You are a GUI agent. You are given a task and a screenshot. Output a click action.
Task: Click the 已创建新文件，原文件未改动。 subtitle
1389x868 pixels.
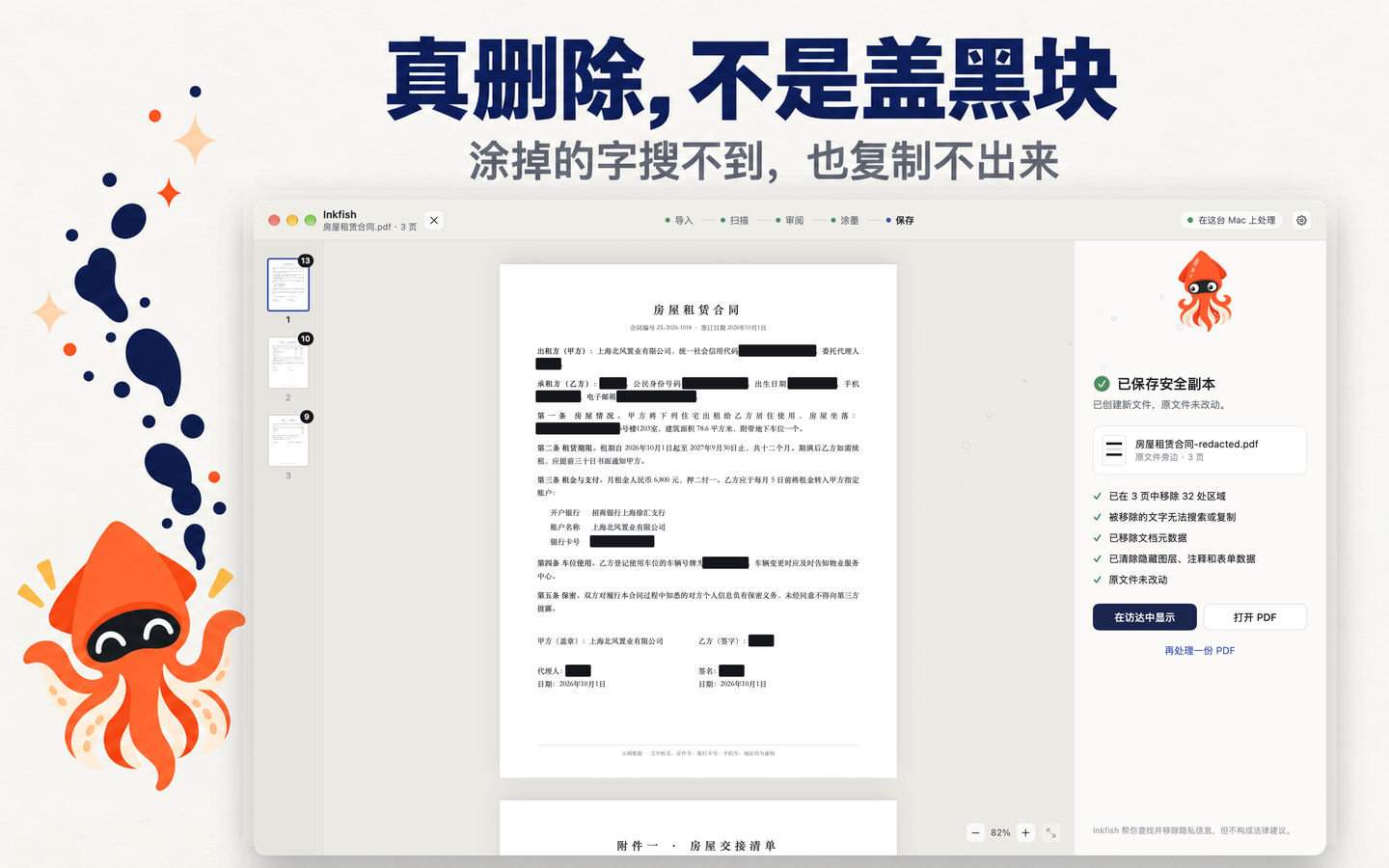tap(1159, 405)
